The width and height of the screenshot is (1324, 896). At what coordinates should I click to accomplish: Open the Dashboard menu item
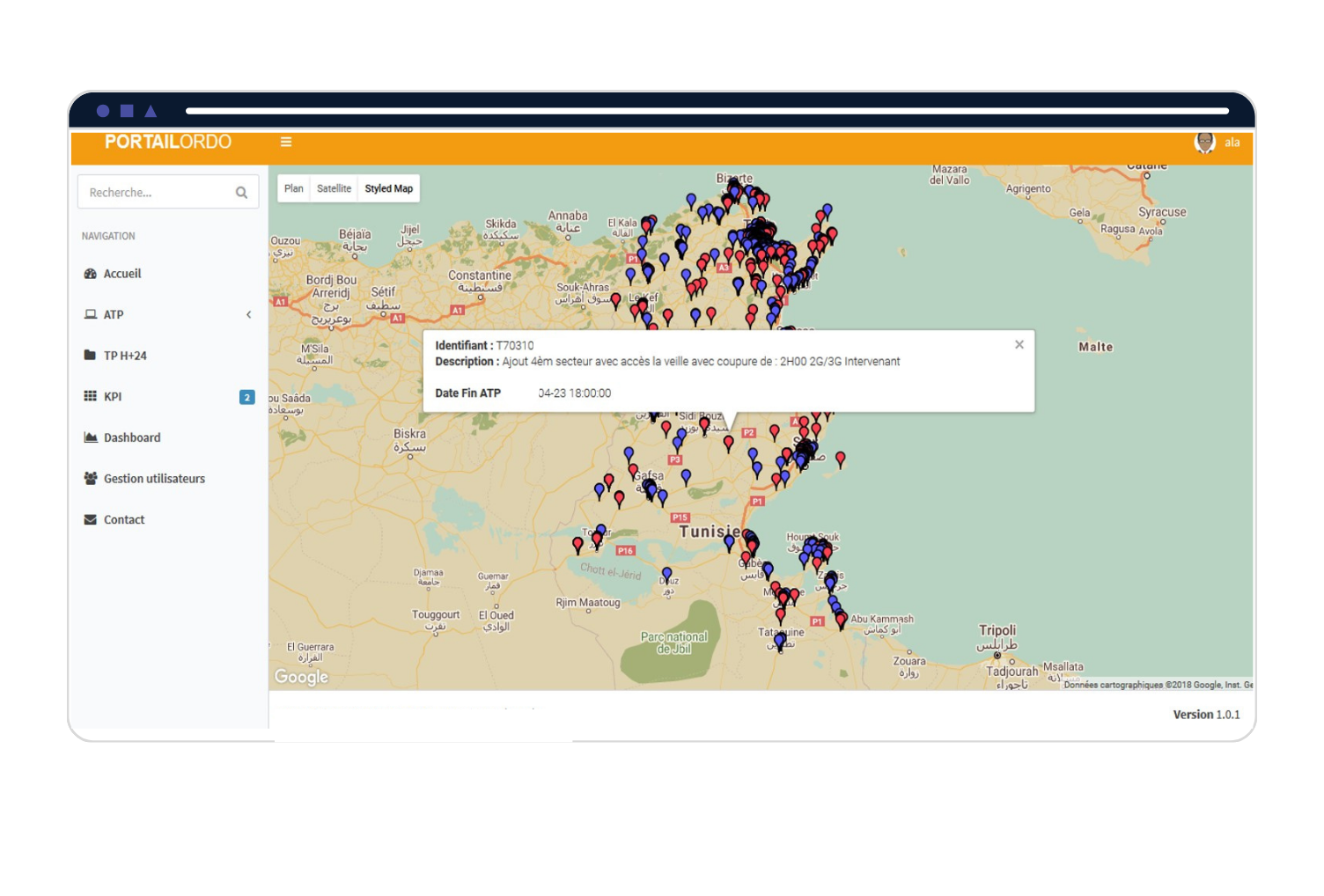tap(168, 437)
